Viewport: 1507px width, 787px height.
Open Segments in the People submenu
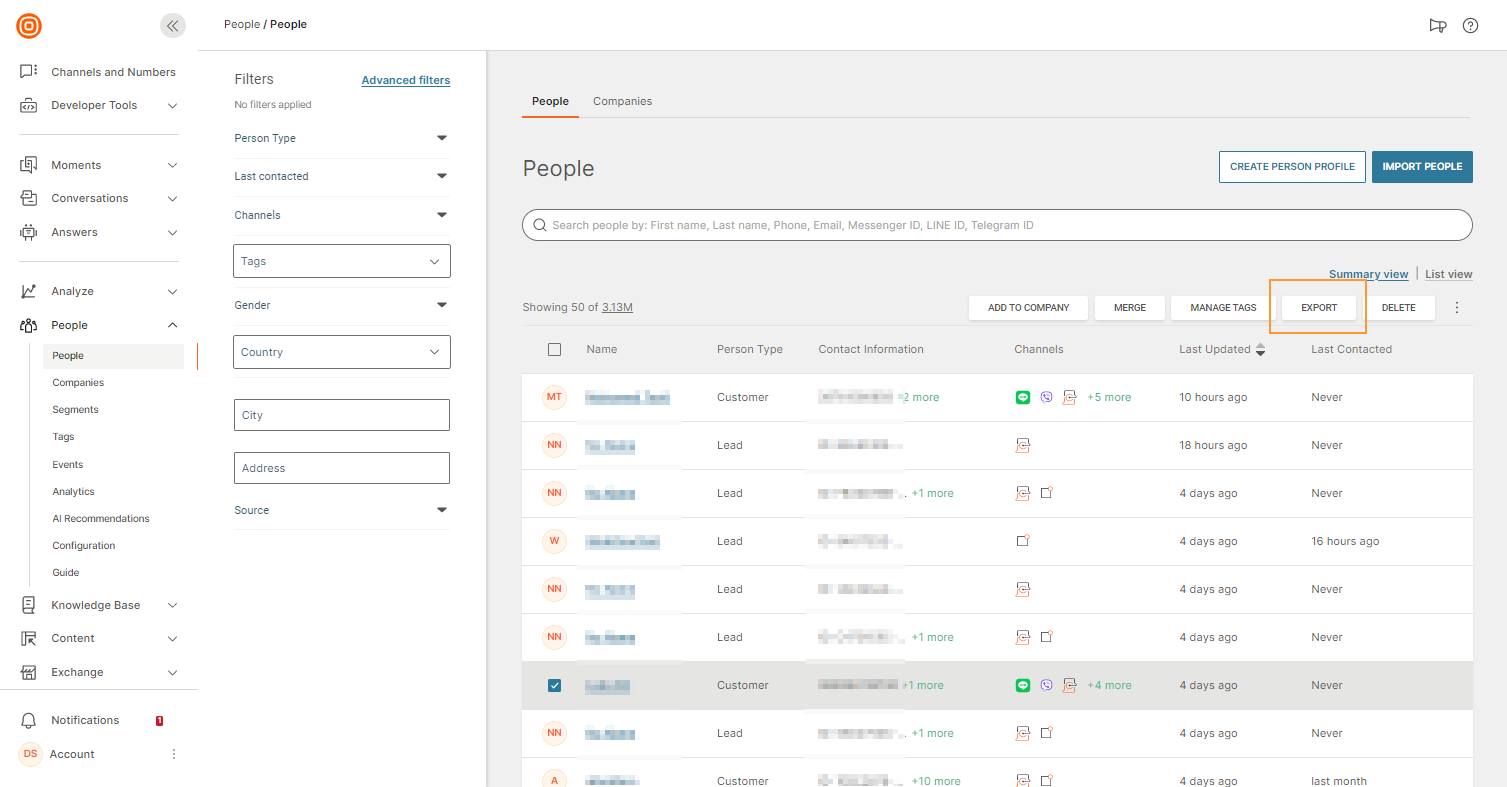[x=76, y=410]
